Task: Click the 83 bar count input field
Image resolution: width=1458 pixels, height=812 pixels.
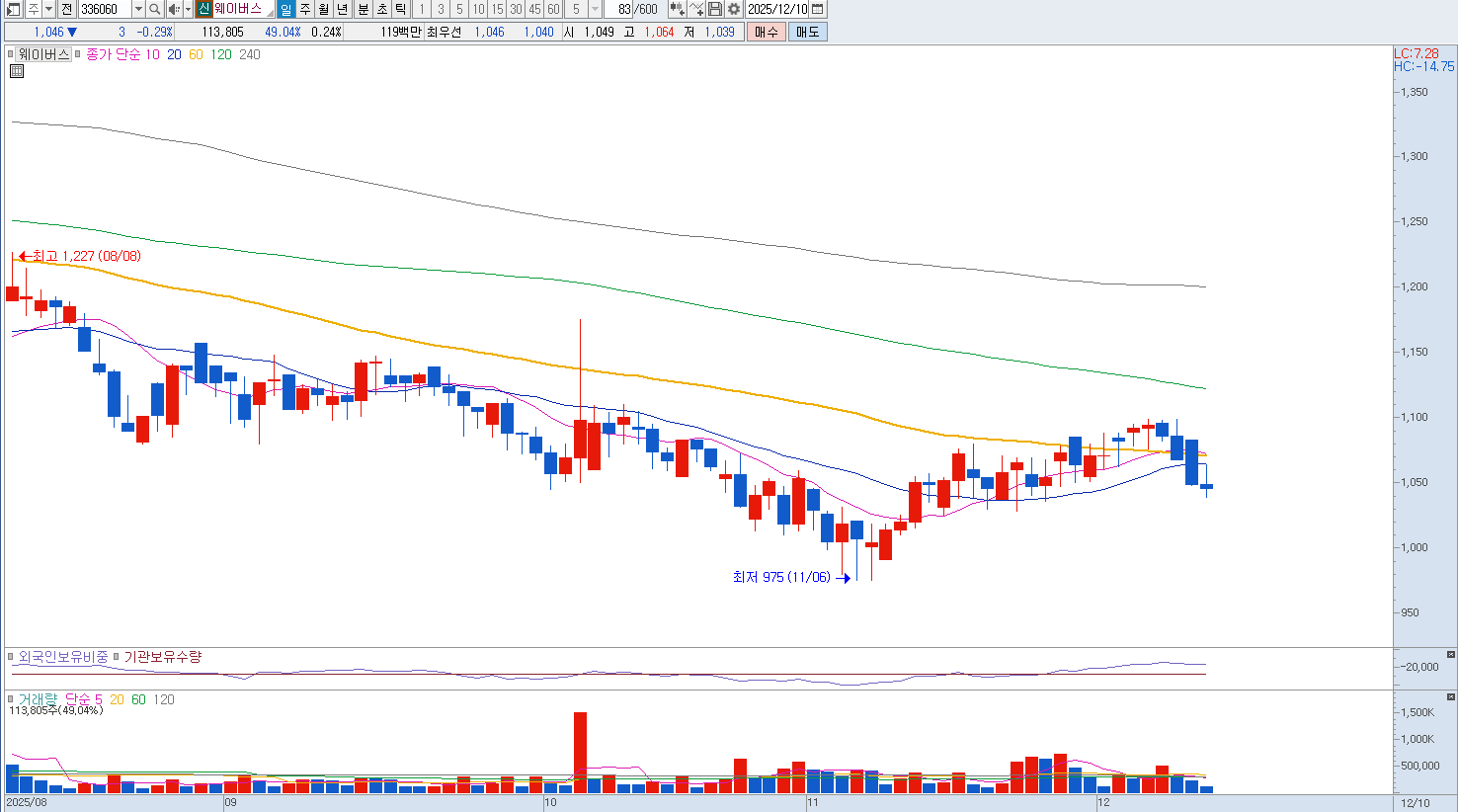Action: [622, 9]
